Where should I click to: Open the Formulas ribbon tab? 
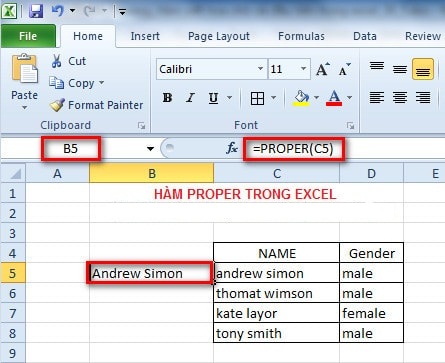click(x=301, y=36)
